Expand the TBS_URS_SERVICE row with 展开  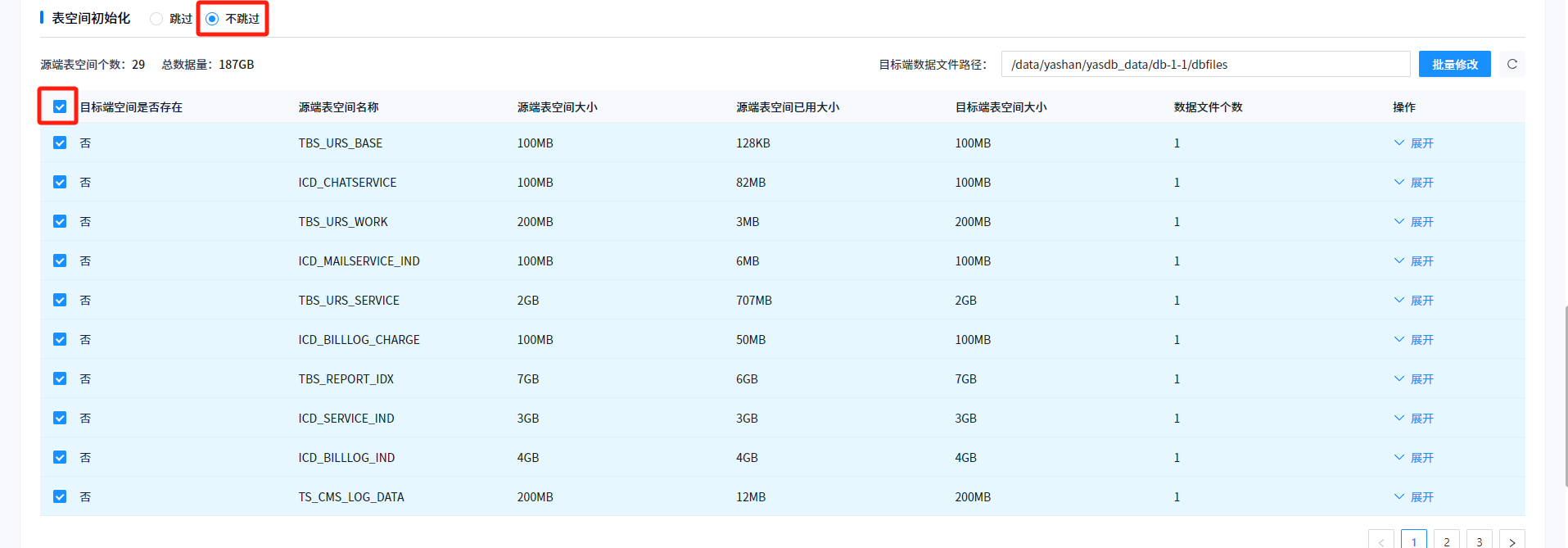click(1414, 301)
